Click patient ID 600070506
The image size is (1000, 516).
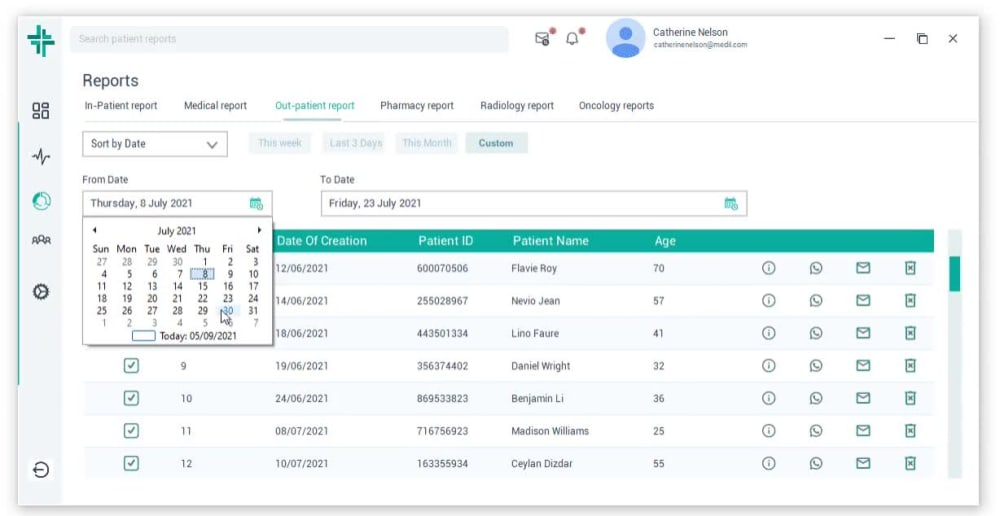coord(443,269)
